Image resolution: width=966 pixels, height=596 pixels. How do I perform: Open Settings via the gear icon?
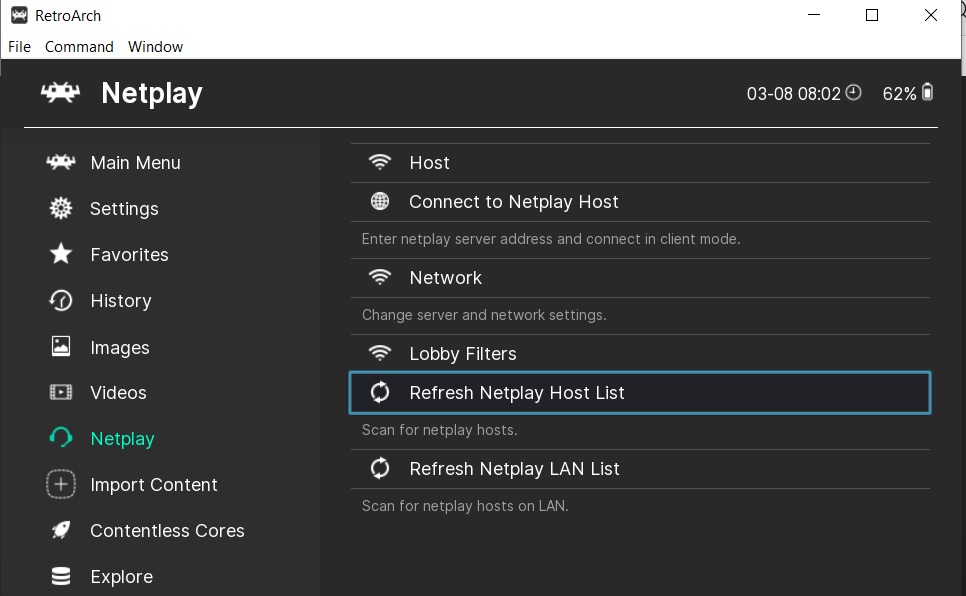click(60, 208)
